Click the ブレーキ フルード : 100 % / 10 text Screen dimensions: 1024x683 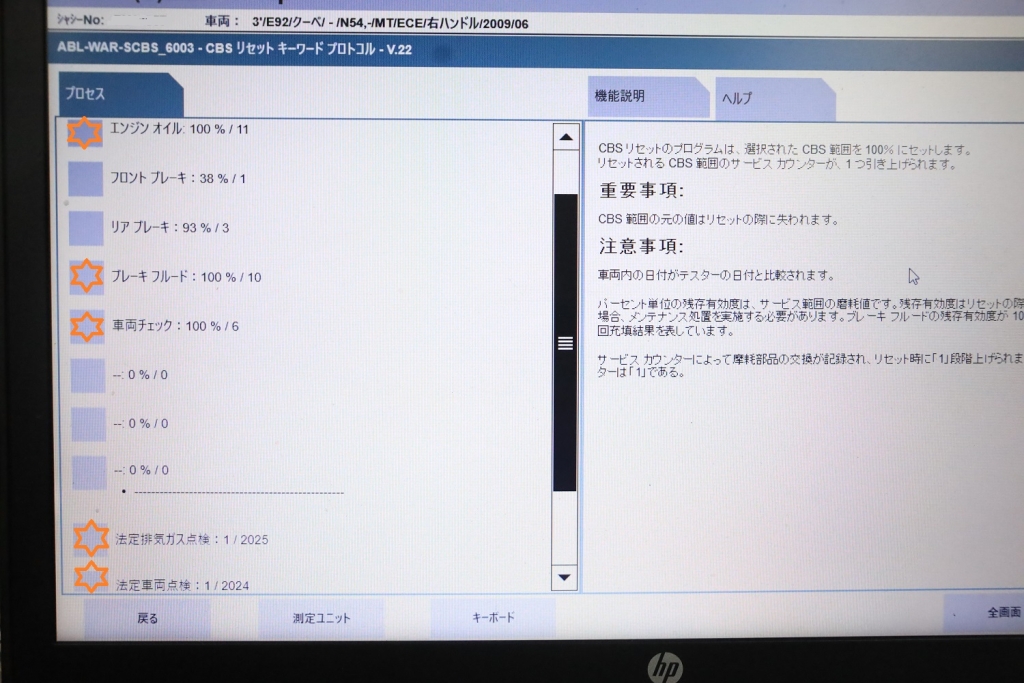pos(186,277)
